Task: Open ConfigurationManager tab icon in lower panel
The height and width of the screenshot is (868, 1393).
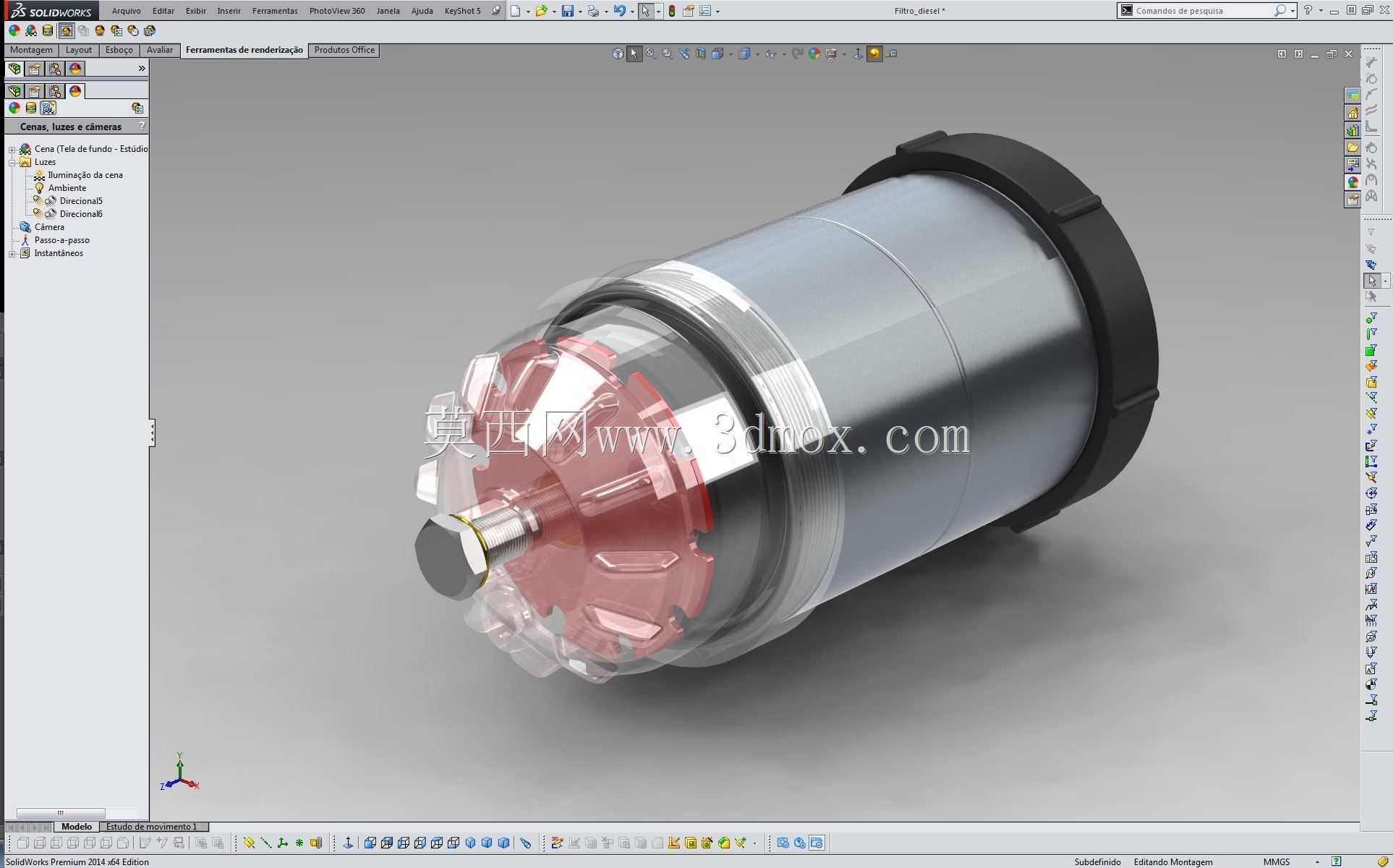Action: tap(55, 91)
